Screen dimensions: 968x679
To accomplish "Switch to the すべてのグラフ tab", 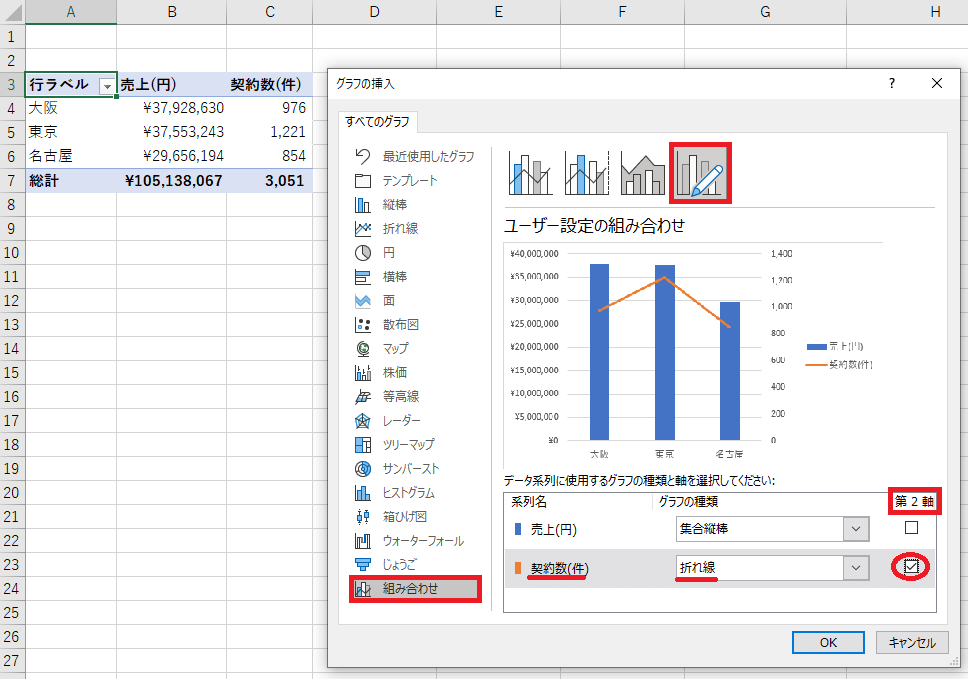I will 378,122.
